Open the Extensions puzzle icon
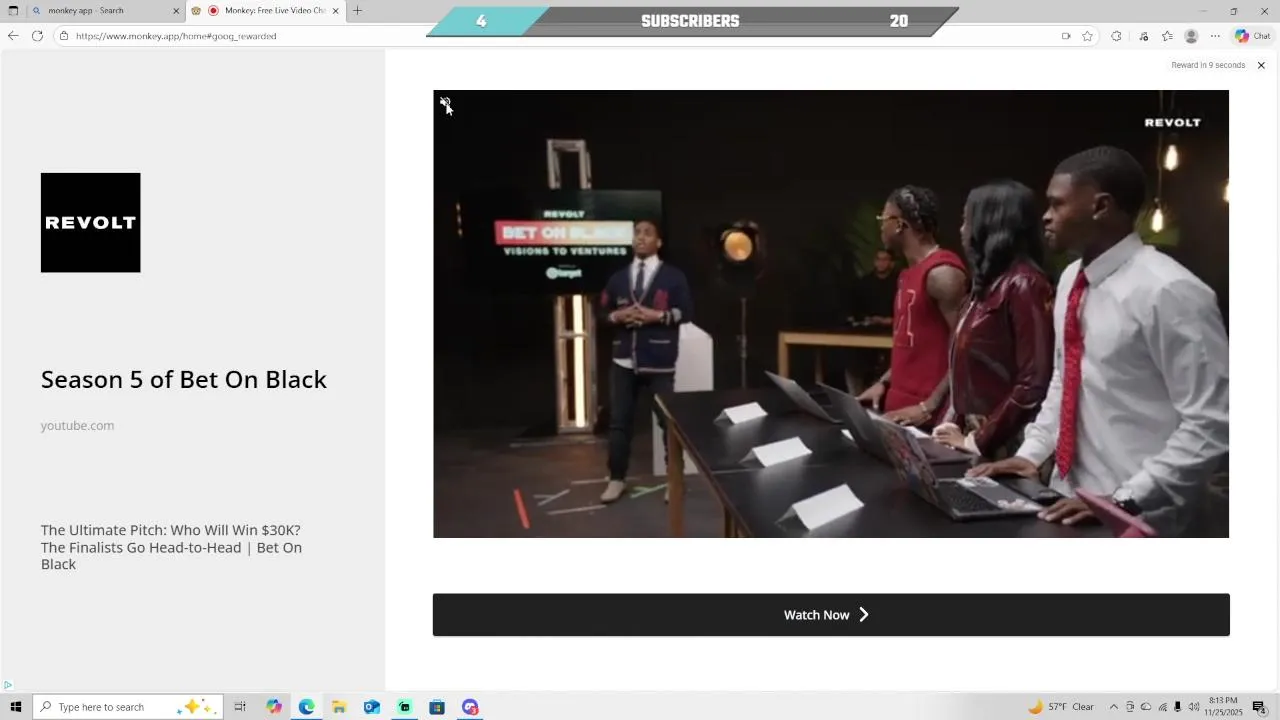 point(1116,36)
